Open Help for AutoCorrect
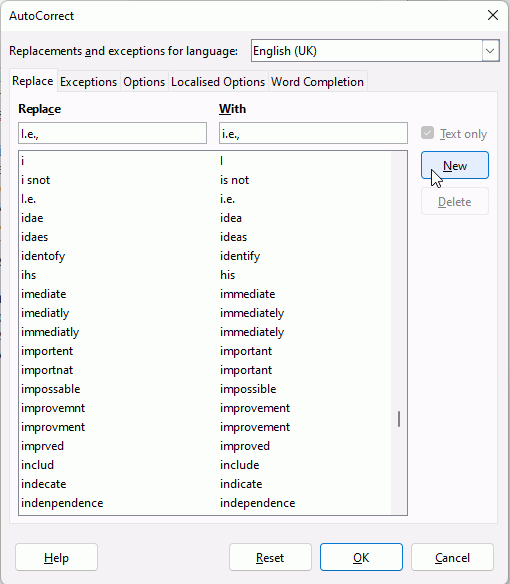This screenshot has width=510, height=584. tap(56, 557)
